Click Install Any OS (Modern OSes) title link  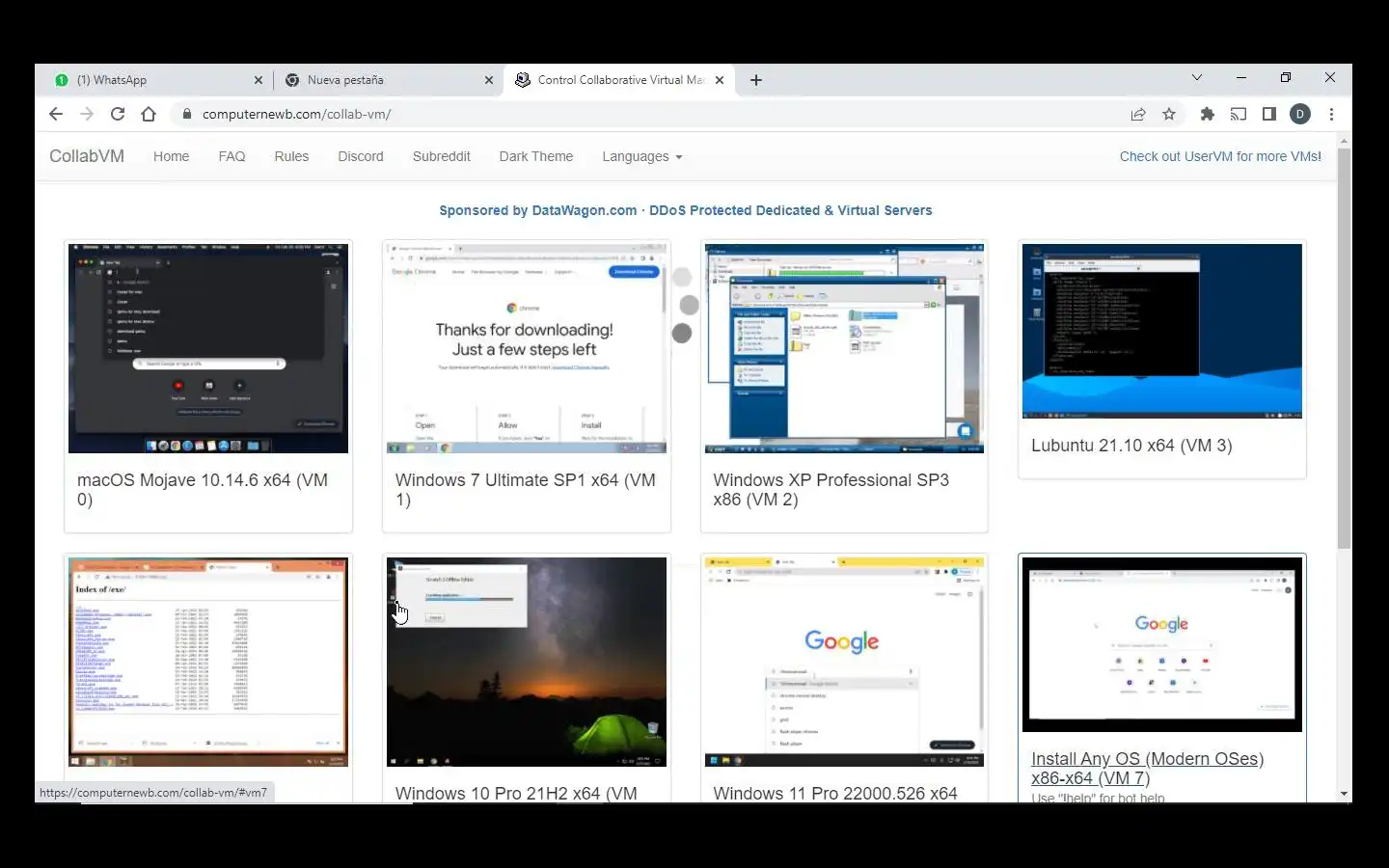(1147, 769)
